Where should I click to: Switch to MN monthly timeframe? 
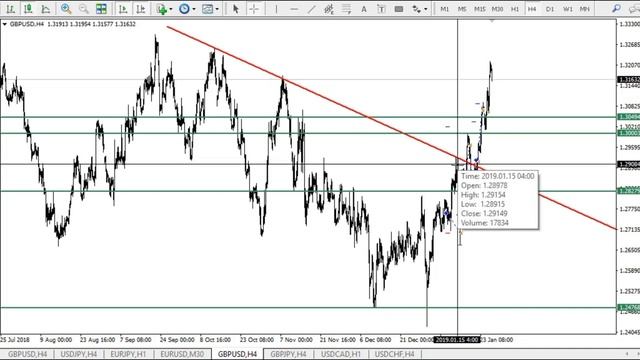click(x=585, y=9)
